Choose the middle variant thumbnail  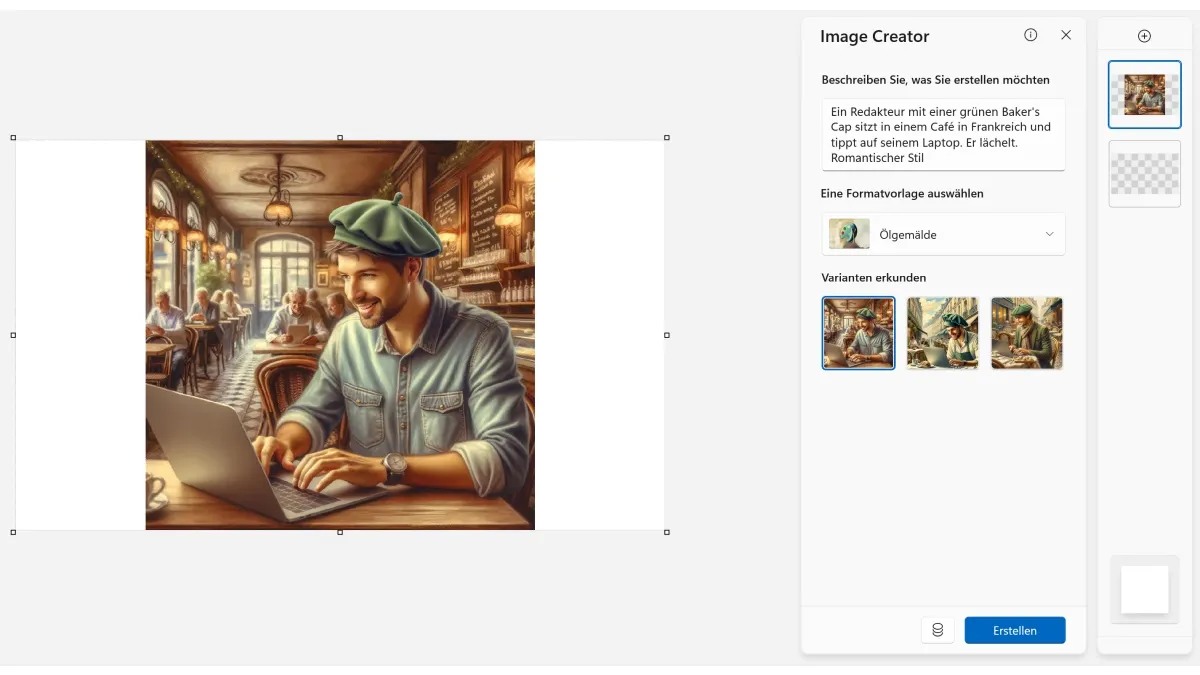942,333
